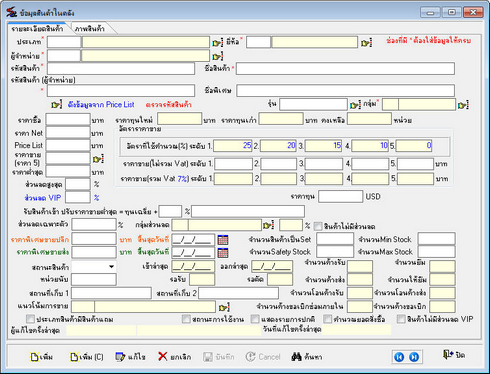Open calendar for retail special price end date
Screen dimensions: 490x374
point(223,240)
